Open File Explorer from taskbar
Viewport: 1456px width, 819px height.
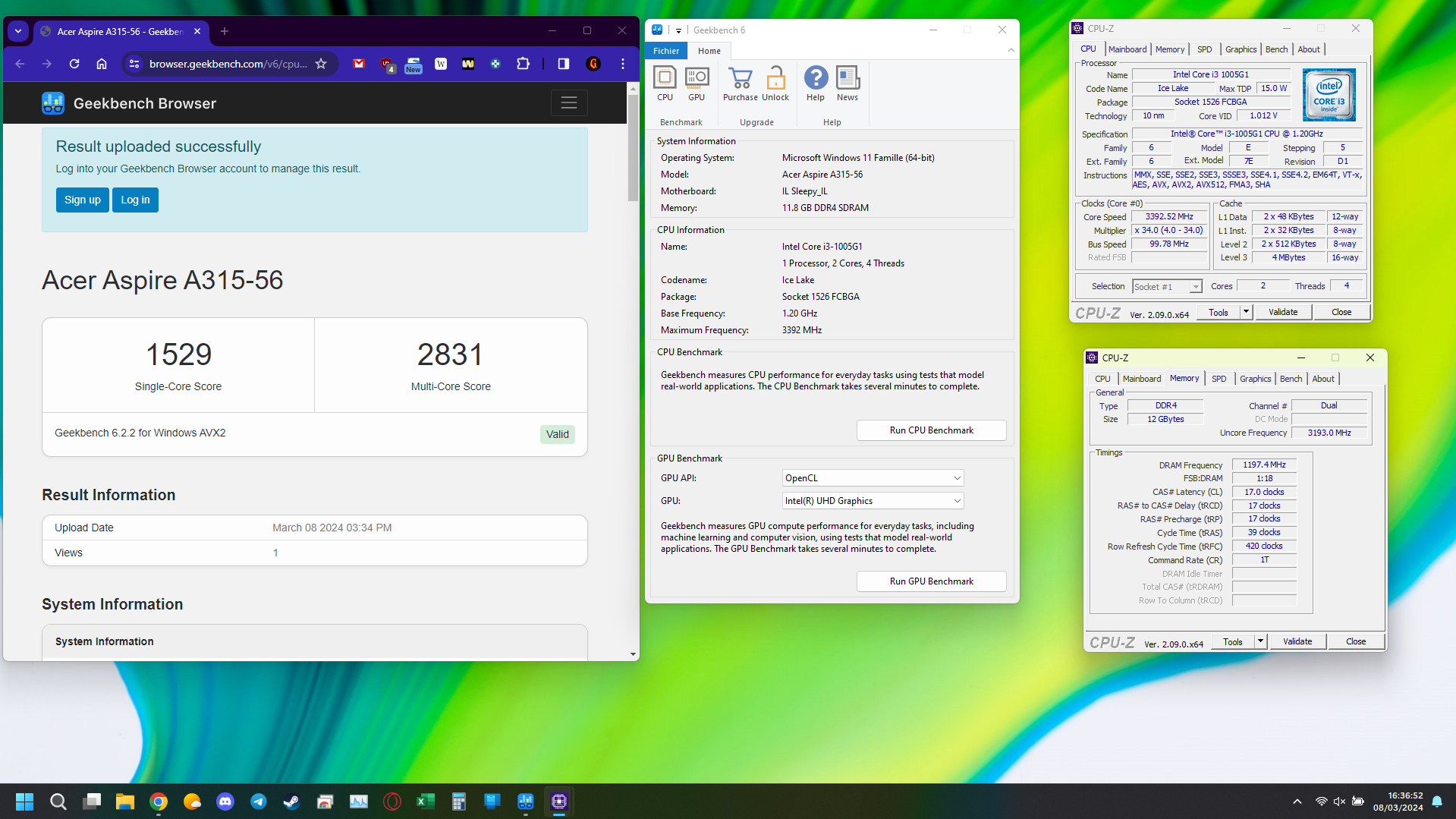tap(125, 802)
